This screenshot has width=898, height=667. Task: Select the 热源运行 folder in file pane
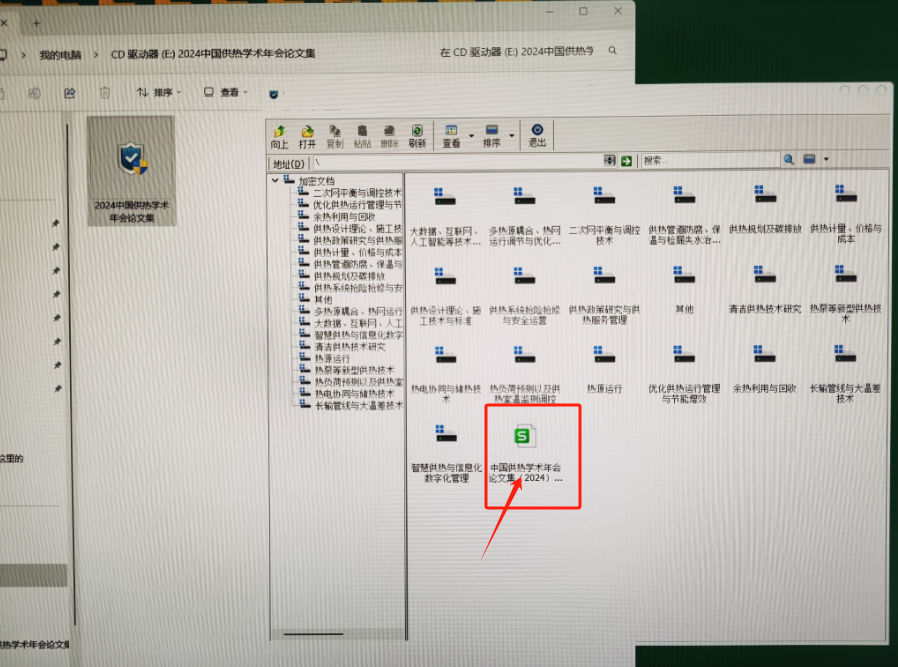coord(604,359)
